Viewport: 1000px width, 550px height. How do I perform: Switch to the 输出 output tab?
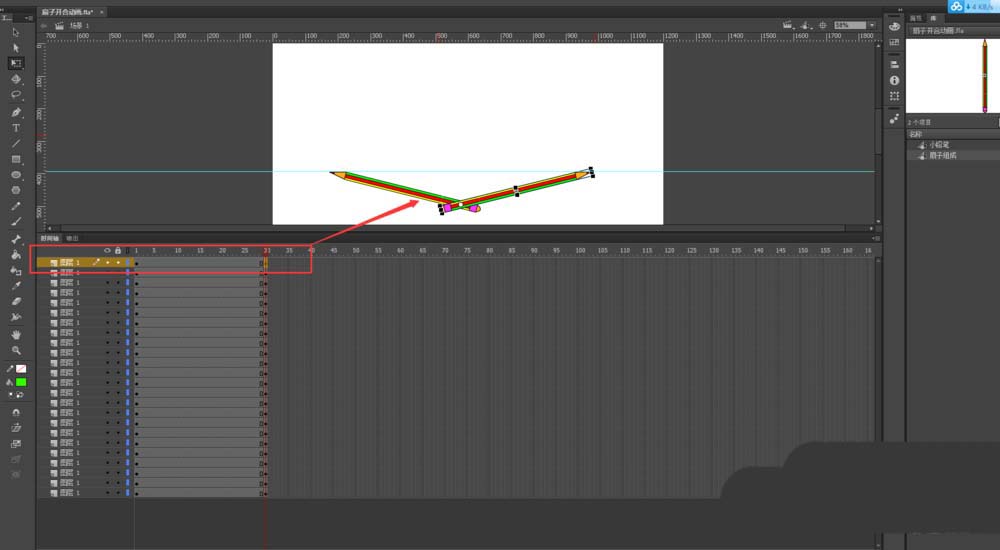[x=72, y=238]
